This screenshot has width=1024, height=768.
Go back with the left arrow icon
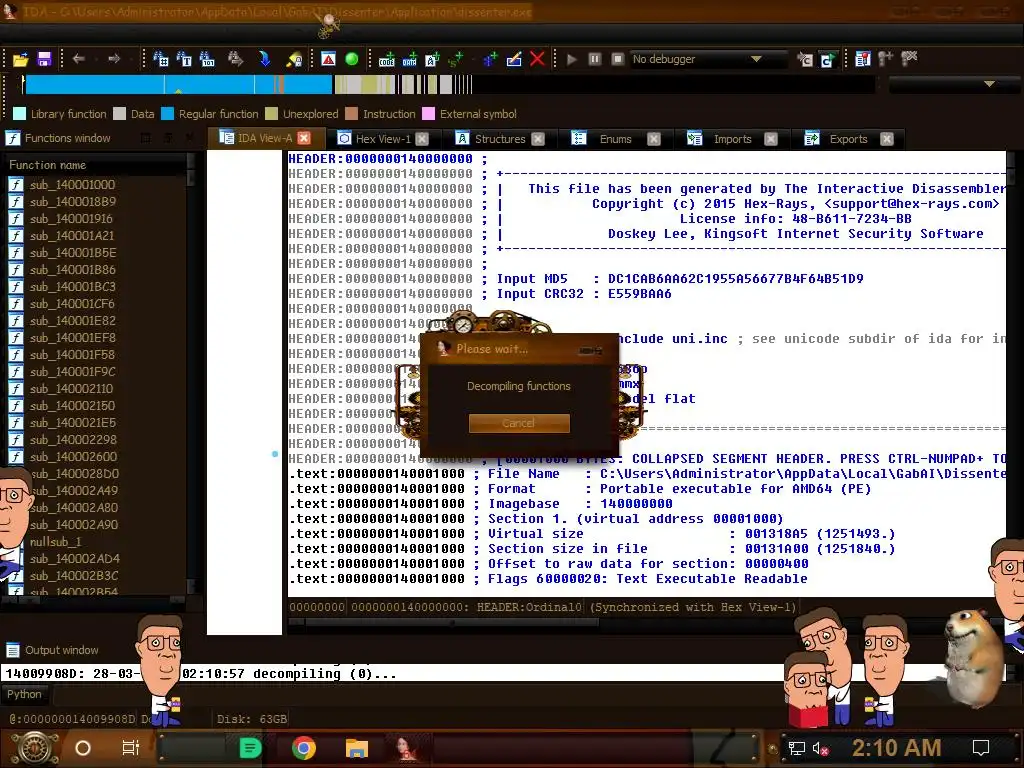click(x=78, y=59)
